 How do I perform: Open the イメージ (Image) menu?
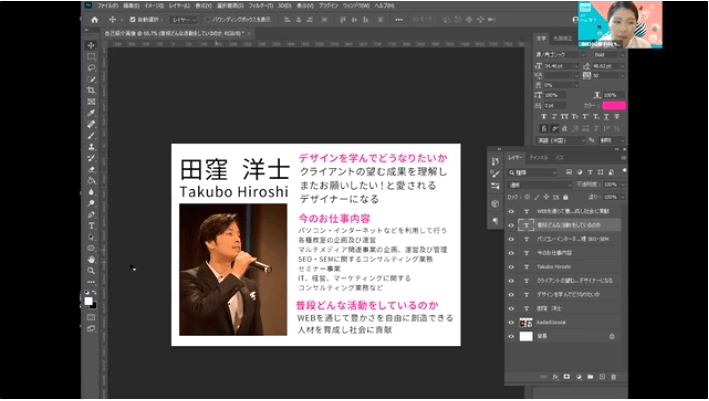(x=153, y=5)
